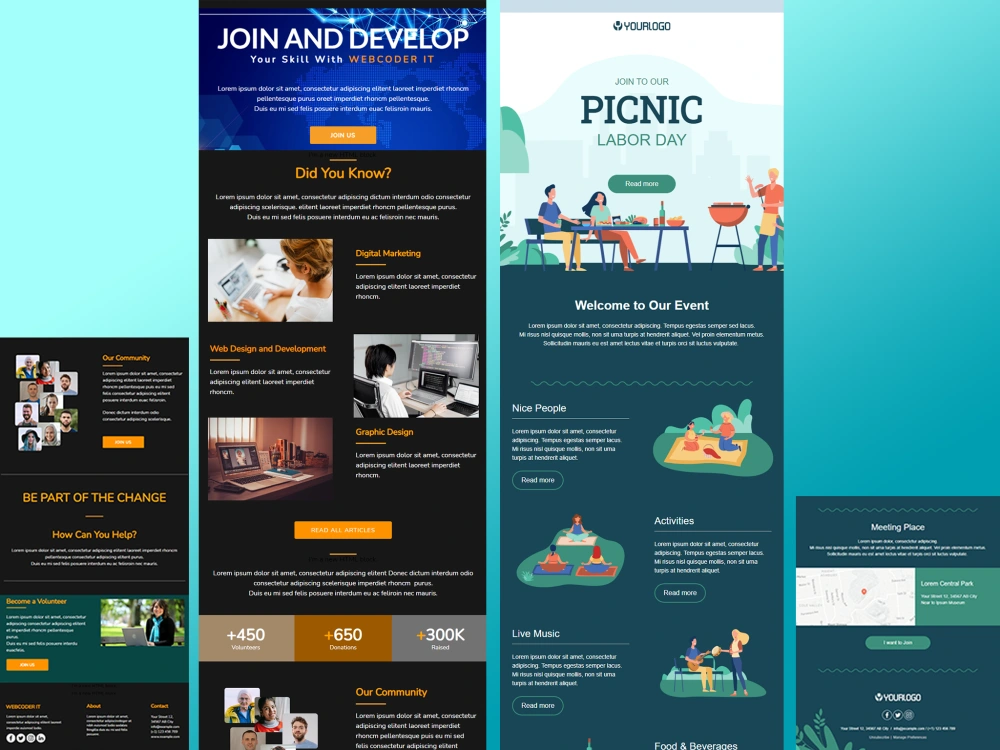Click the Live Music guitar illustration

tap(712, 663)
